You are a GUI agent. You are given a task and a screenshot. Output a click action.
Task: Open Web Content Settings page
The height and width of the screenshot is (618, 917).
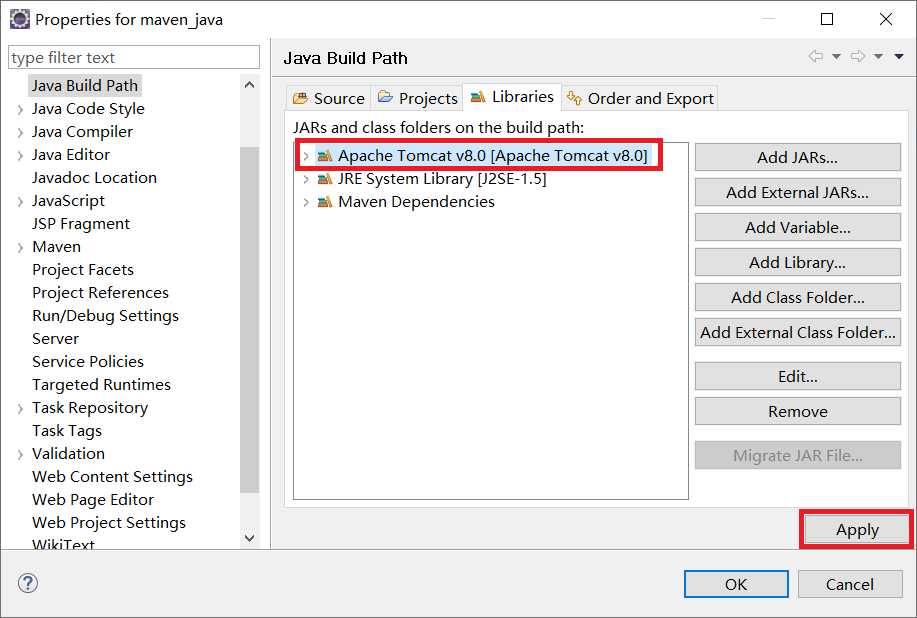(x=112, y=477)
